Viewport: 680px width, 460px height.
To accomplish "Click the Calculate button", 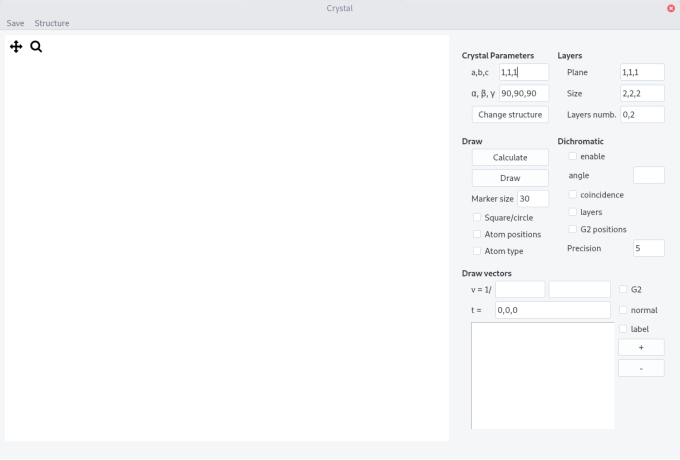I will (510, 157).
